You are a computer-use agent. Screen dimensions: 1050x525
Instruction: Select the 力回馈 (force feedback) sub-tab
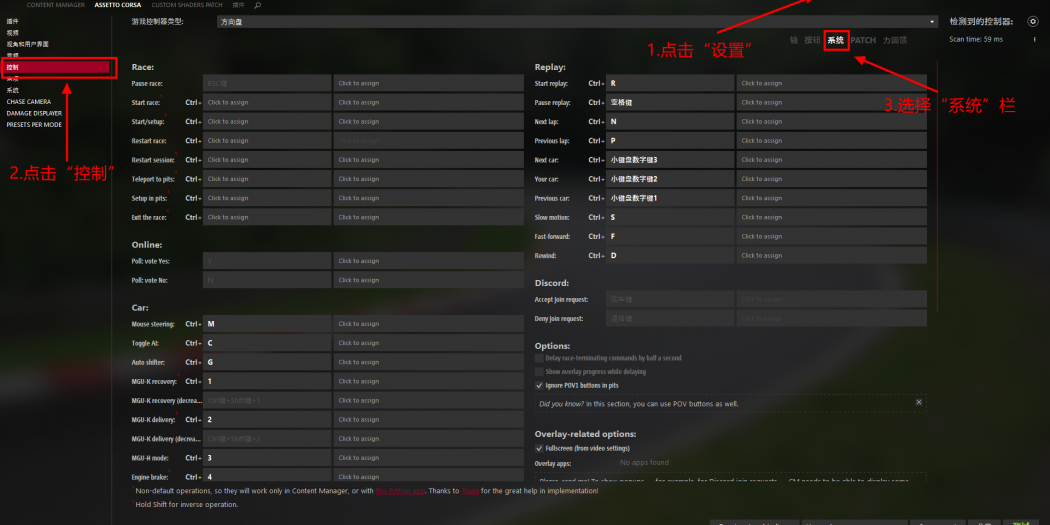(x=895, y=40)
